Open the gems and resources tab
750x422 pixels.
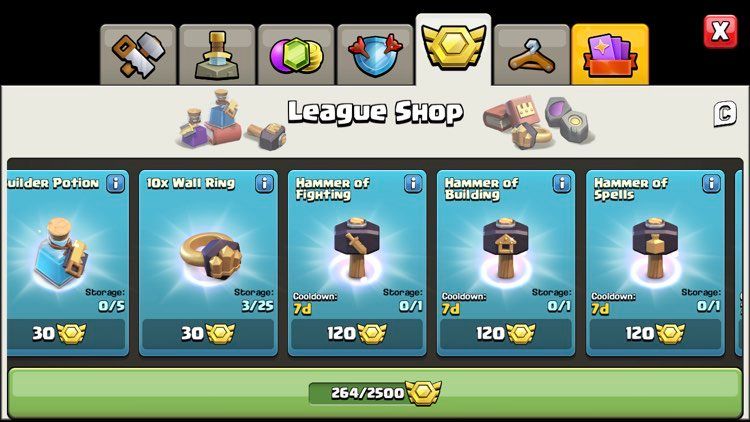coord(296,55)
